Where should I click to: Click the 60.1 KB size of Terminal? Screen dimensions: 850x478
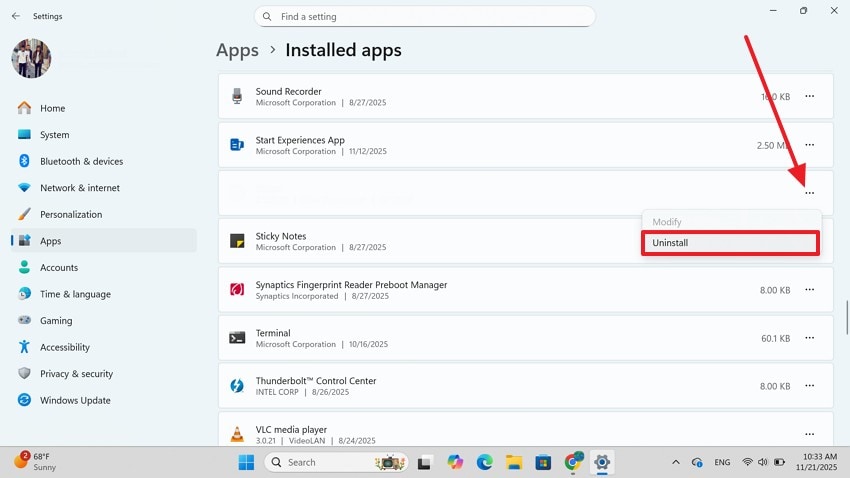pos(775,338)
